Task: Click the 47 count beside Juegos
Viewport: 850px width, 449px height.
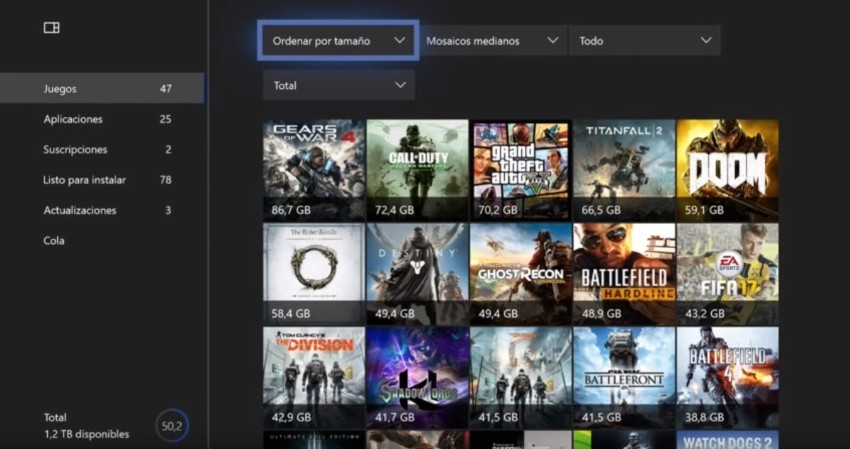Action: pyautogui.click(x=166, y=88)
